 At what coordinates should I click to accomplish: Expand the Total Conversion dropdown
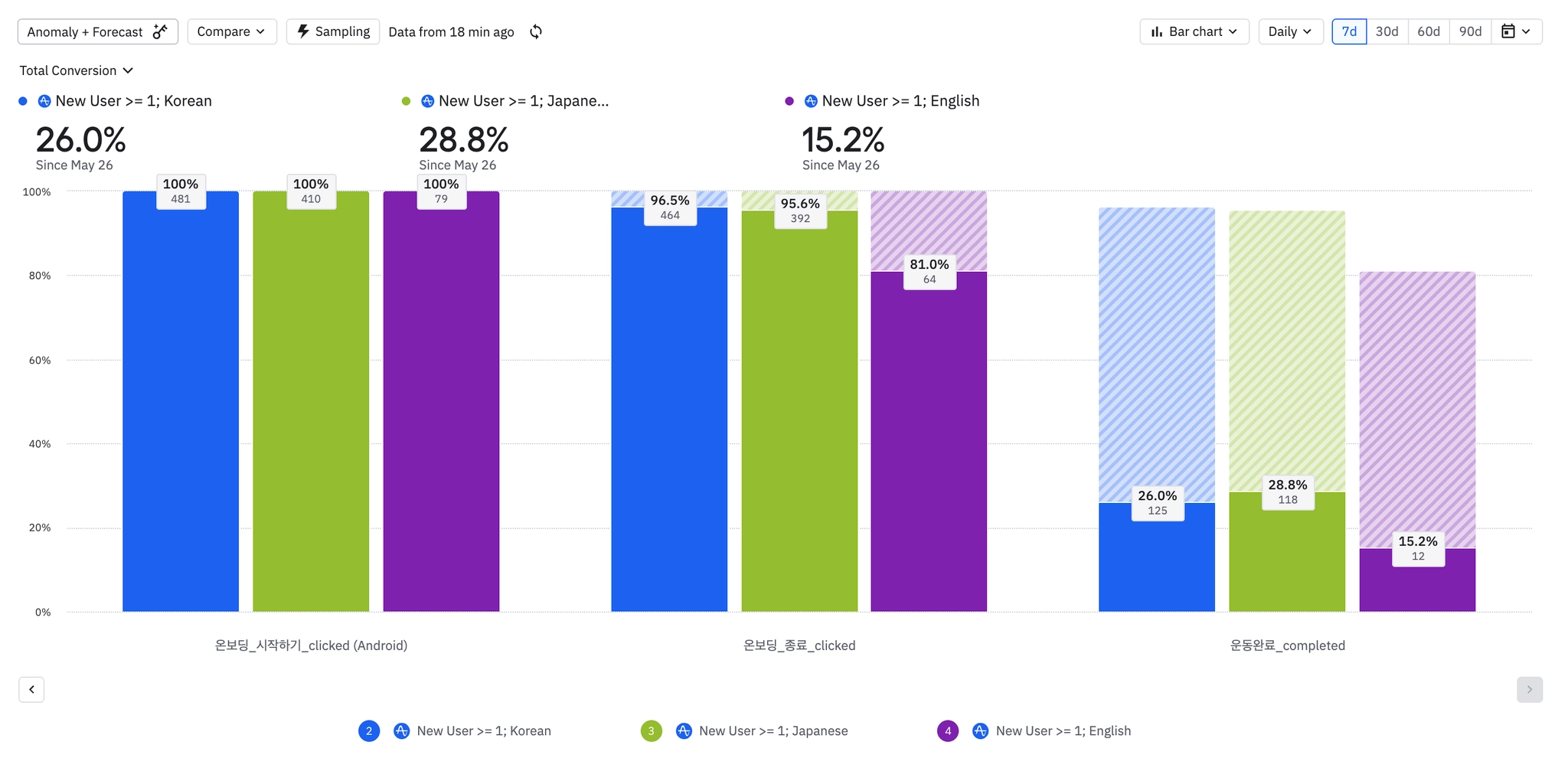77,70
